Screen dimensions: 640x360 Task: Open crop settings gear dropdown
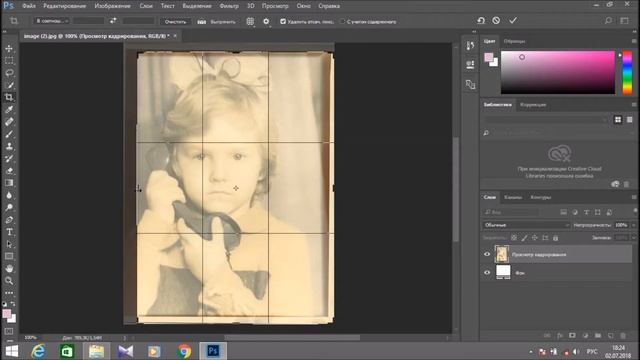[x=267, y=21]
